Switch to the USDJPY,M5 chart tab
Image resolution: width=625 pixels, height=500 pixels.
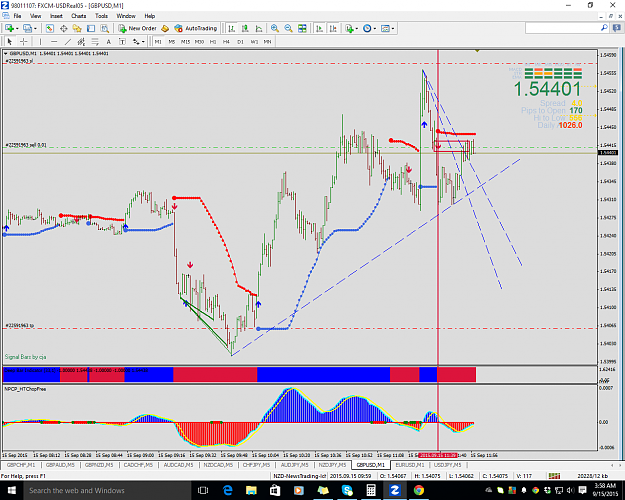coord(448,465)
